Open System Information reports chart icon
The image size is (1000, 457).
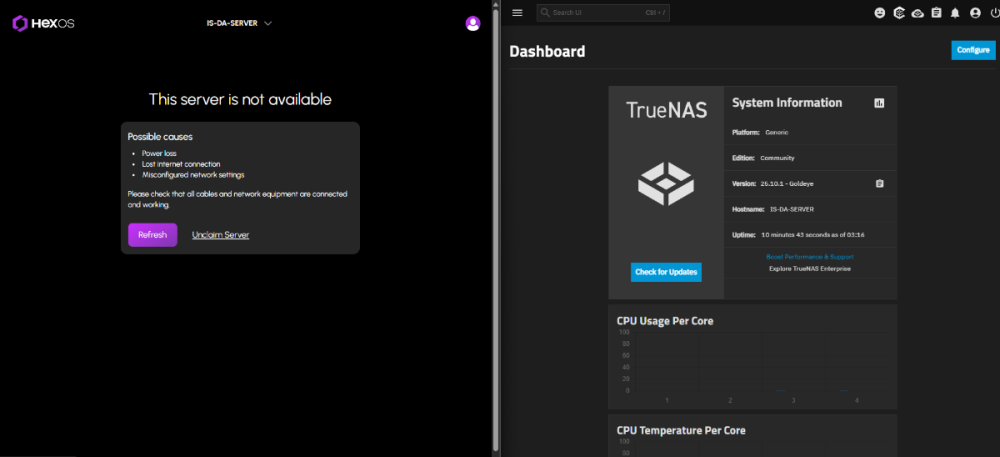pyautogui.click(x=879, y=103)
